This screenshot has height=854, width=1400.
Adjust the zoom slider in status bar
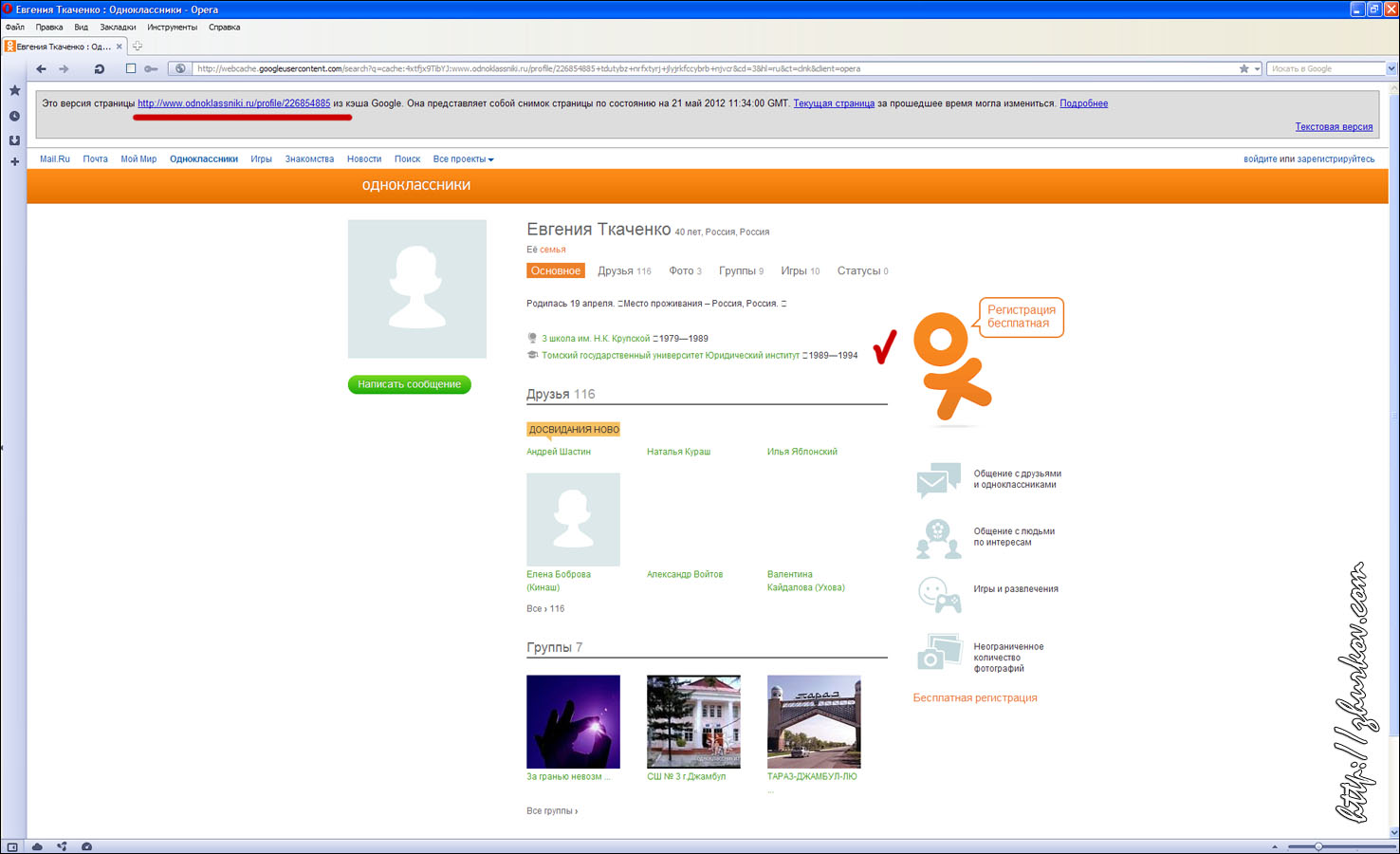(1317, 846)
